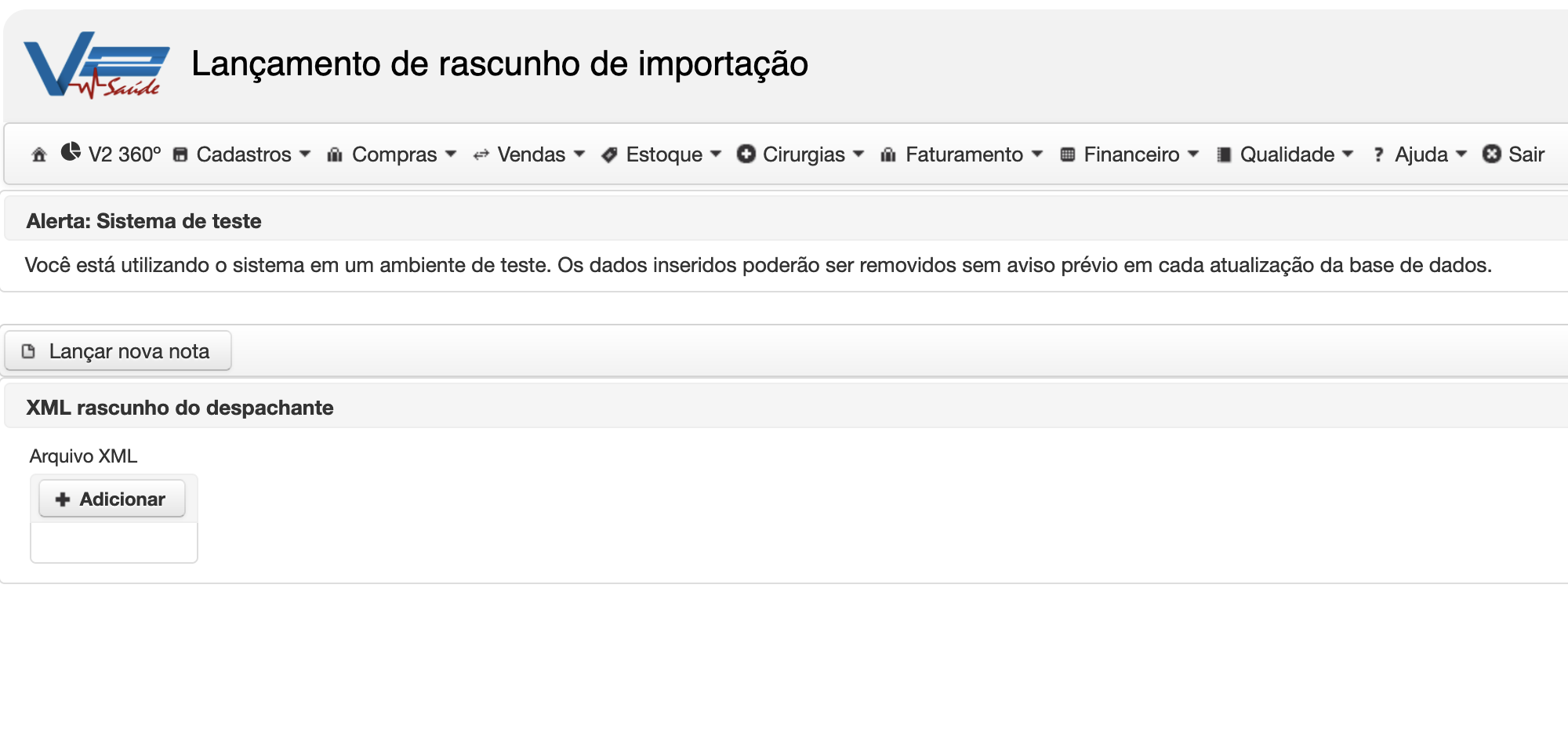This screenshot has width=1568, height=737.
Task: Click the empty Arquivo XML file area
Action: (x=114, y=543)
